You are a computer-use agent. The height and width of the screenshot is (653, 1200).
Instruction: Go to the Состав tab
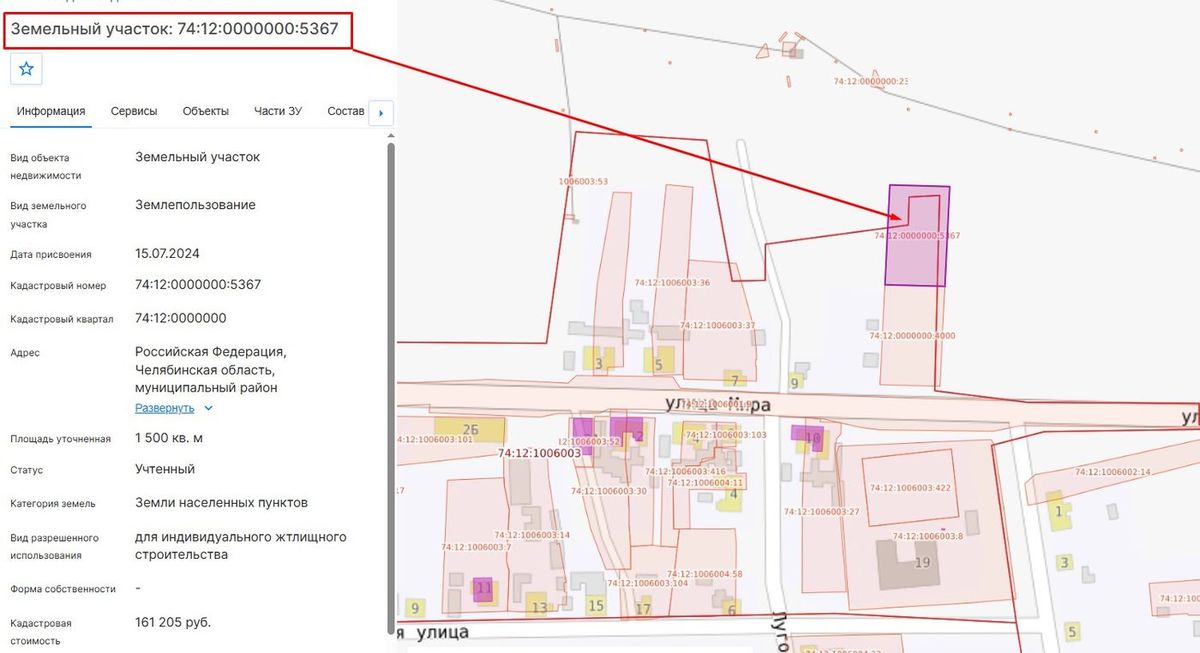click(x=346, y=111)
